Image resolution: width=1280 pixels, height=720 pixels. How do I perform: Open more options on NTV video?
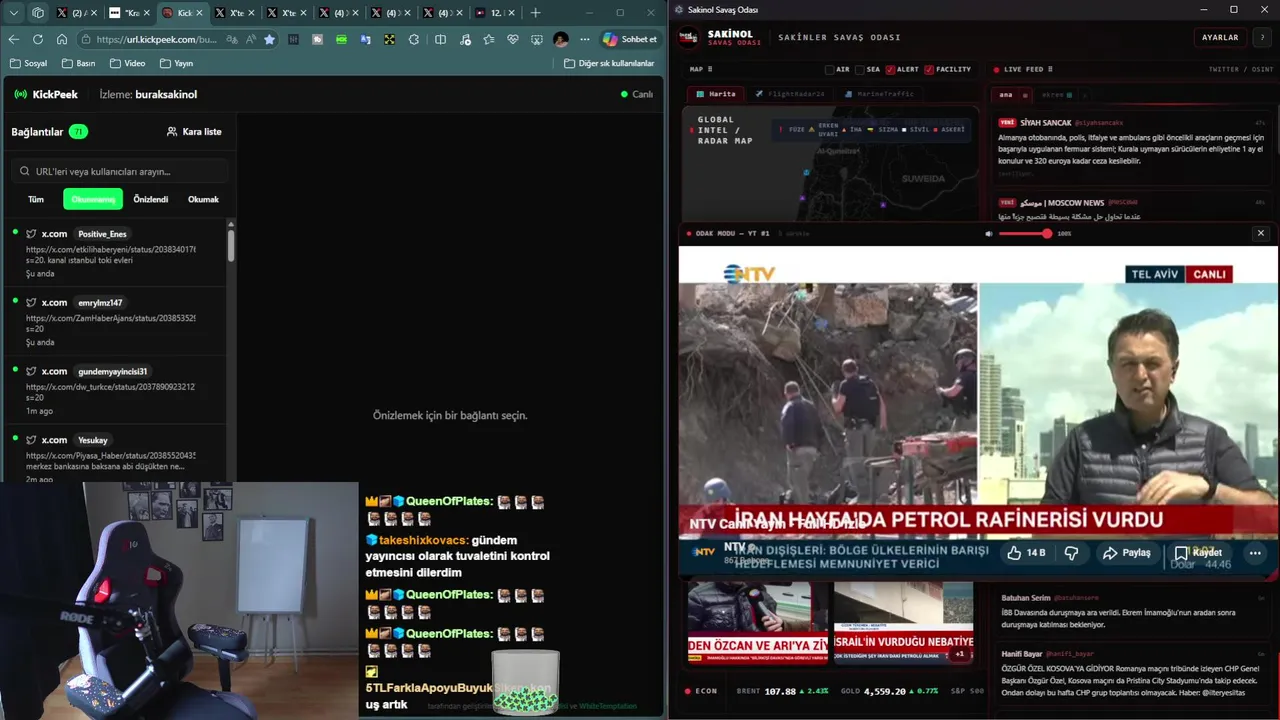coord(1254,552)
